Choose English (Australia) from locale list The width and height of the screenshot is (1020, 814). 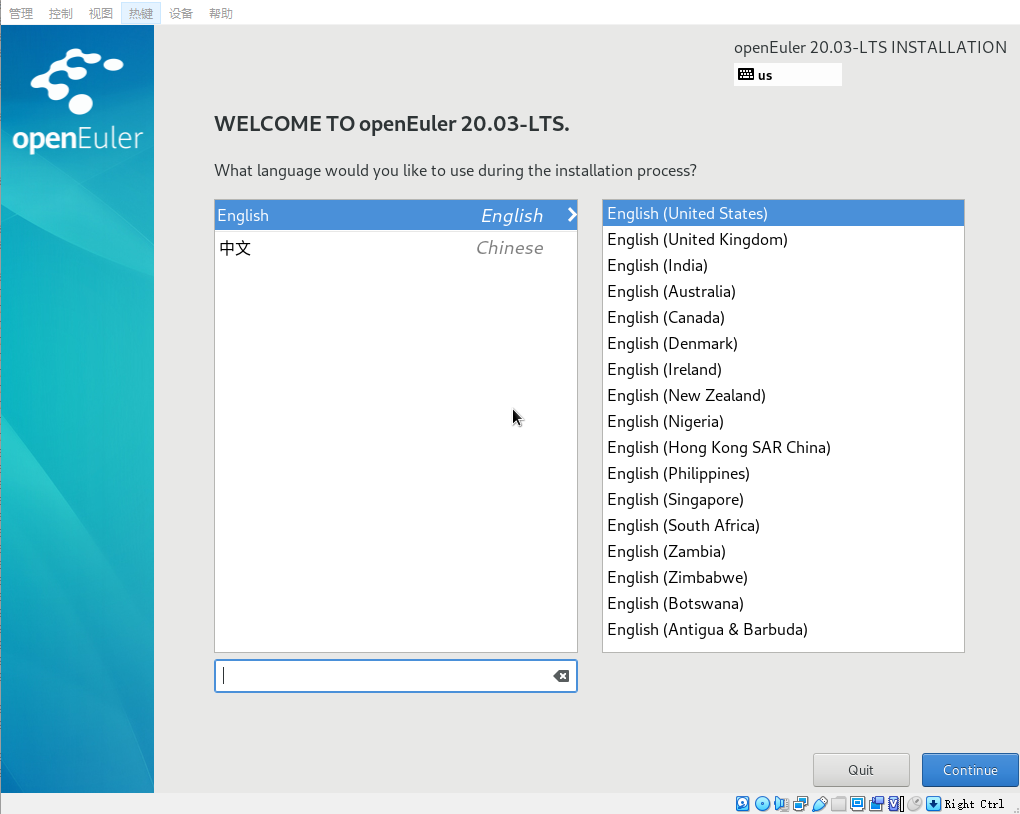click(x=671, y=292)
